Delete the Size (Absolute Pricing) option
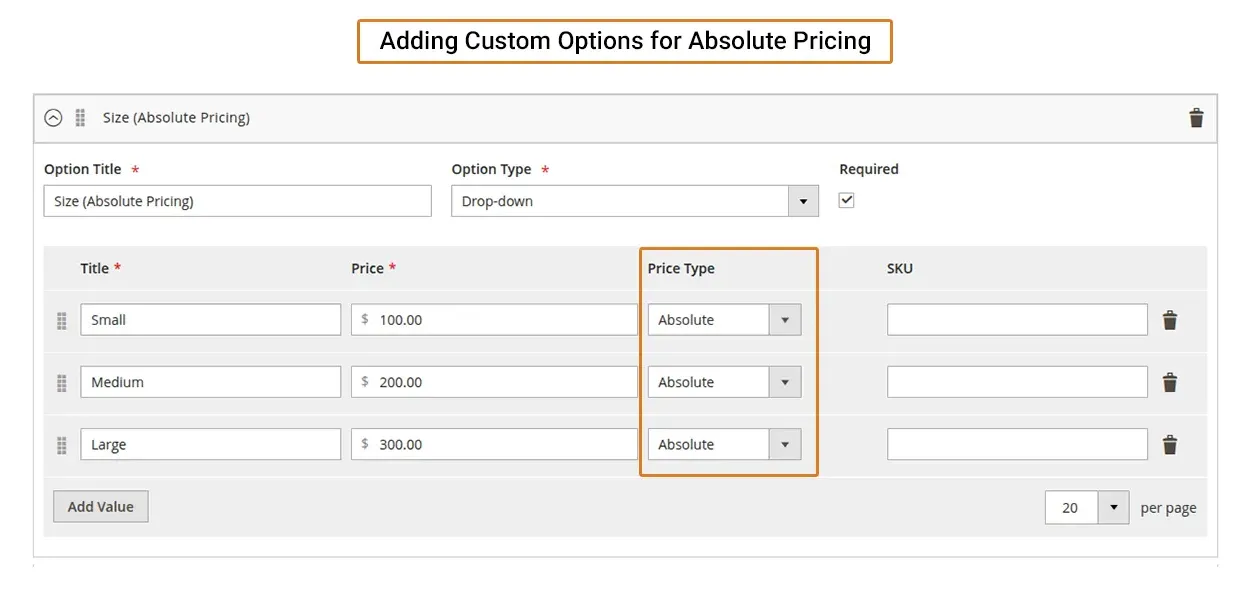 [x=1196, y=118]
